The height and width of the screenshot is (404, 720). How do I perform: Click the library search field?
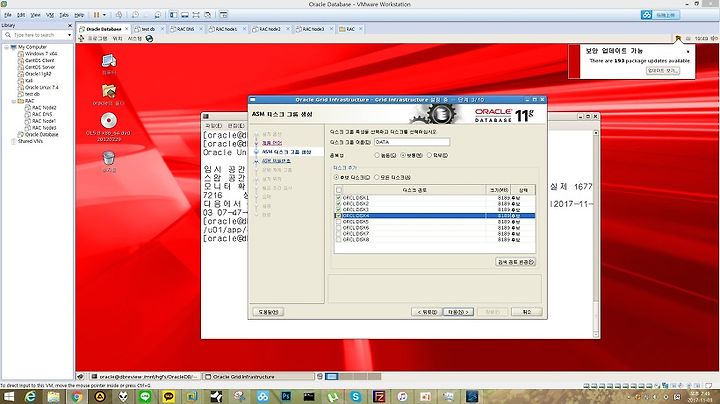(35, 35)
